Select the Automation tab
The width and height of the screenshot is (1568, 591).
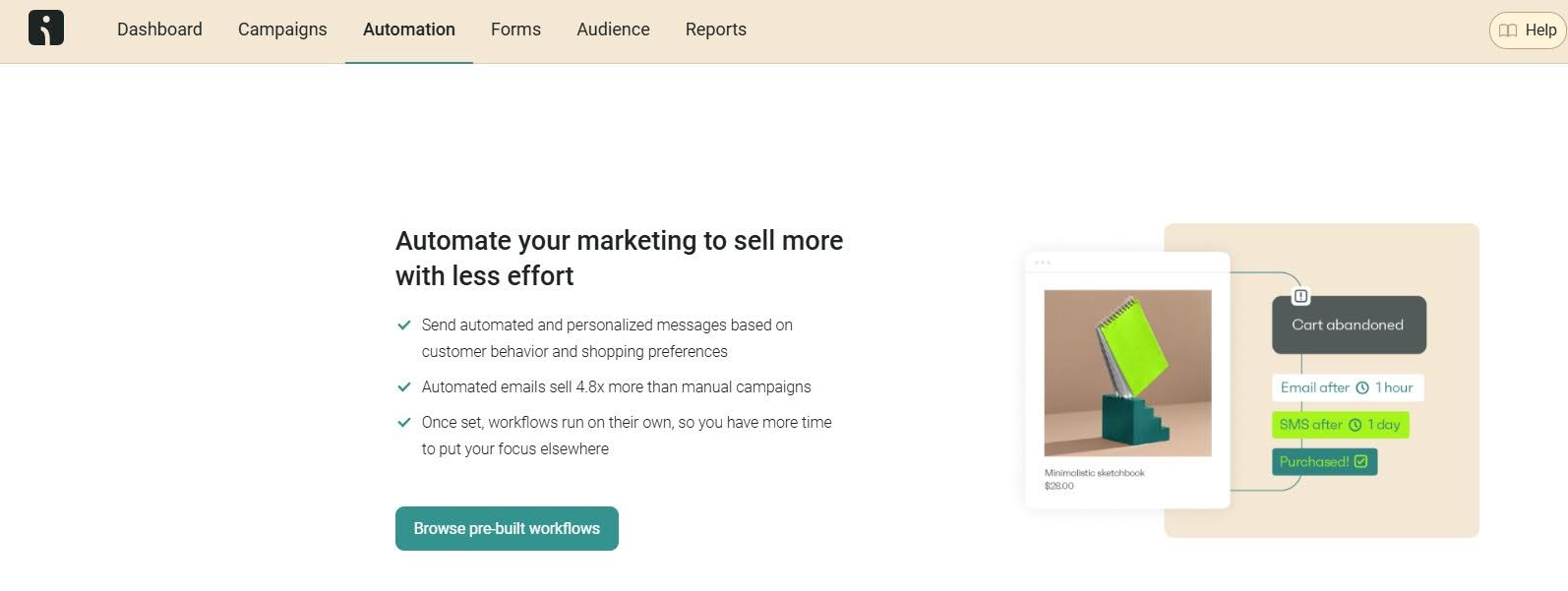[408, 30]
